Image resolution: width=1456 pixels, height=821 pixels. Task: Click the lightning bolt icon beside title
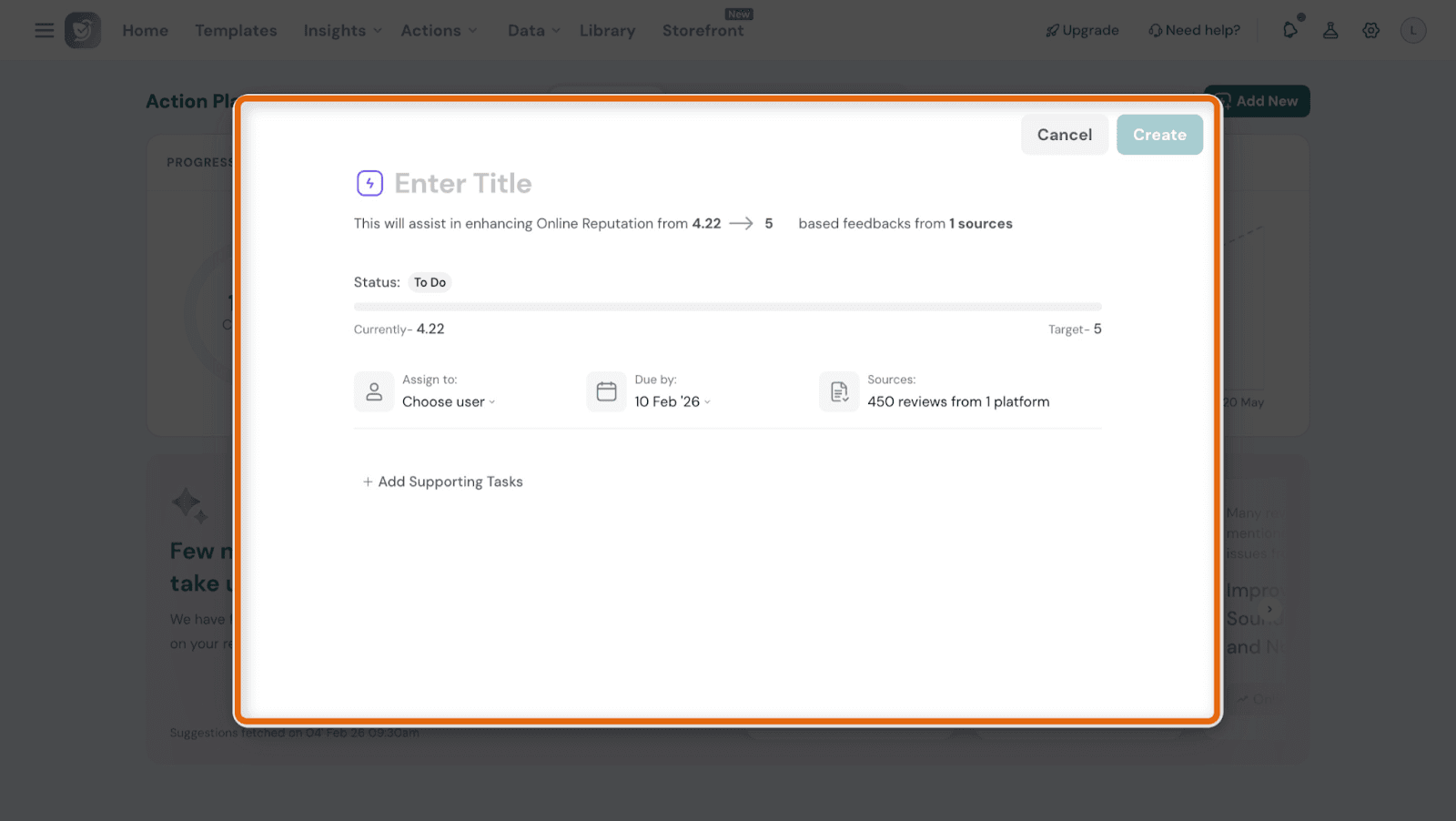pos(369,183)
